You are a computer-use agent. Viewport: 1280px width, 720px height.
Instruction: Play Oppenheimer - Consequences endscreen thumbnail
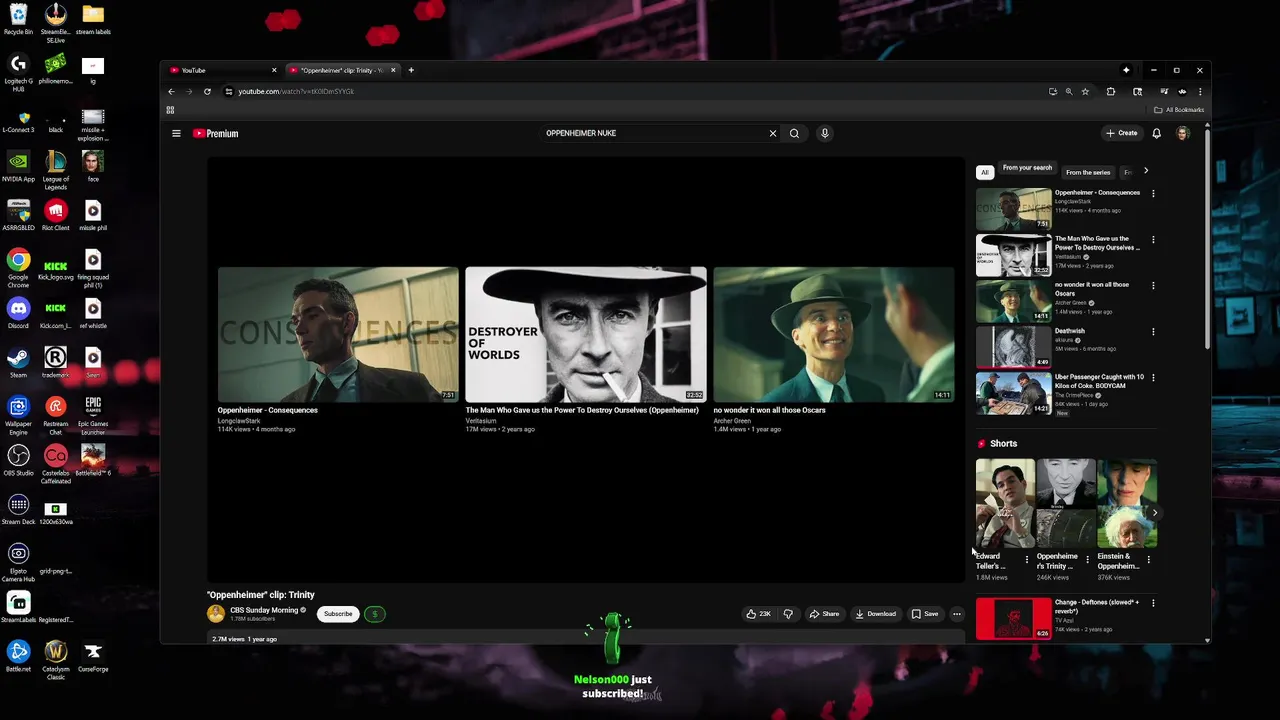pyautogui.click(x=338, y=334)
